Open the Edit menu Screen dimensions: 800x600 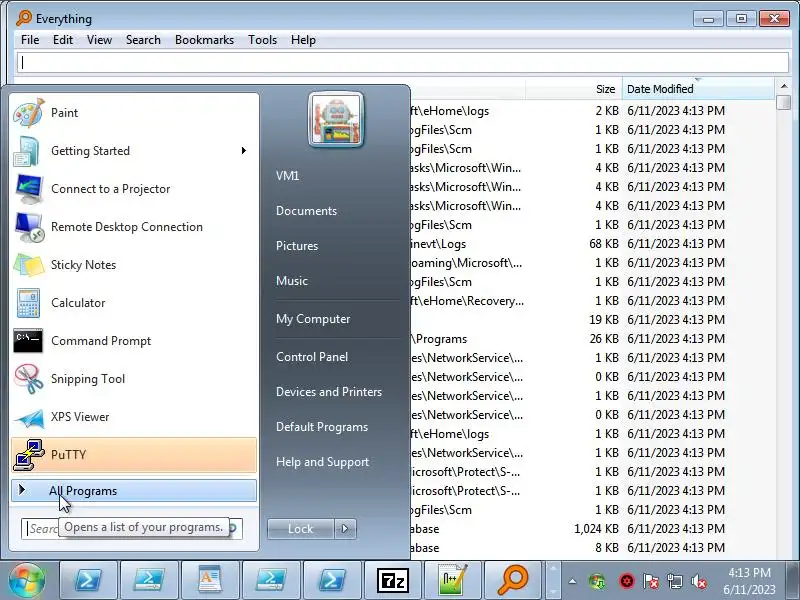coord(63,40)
